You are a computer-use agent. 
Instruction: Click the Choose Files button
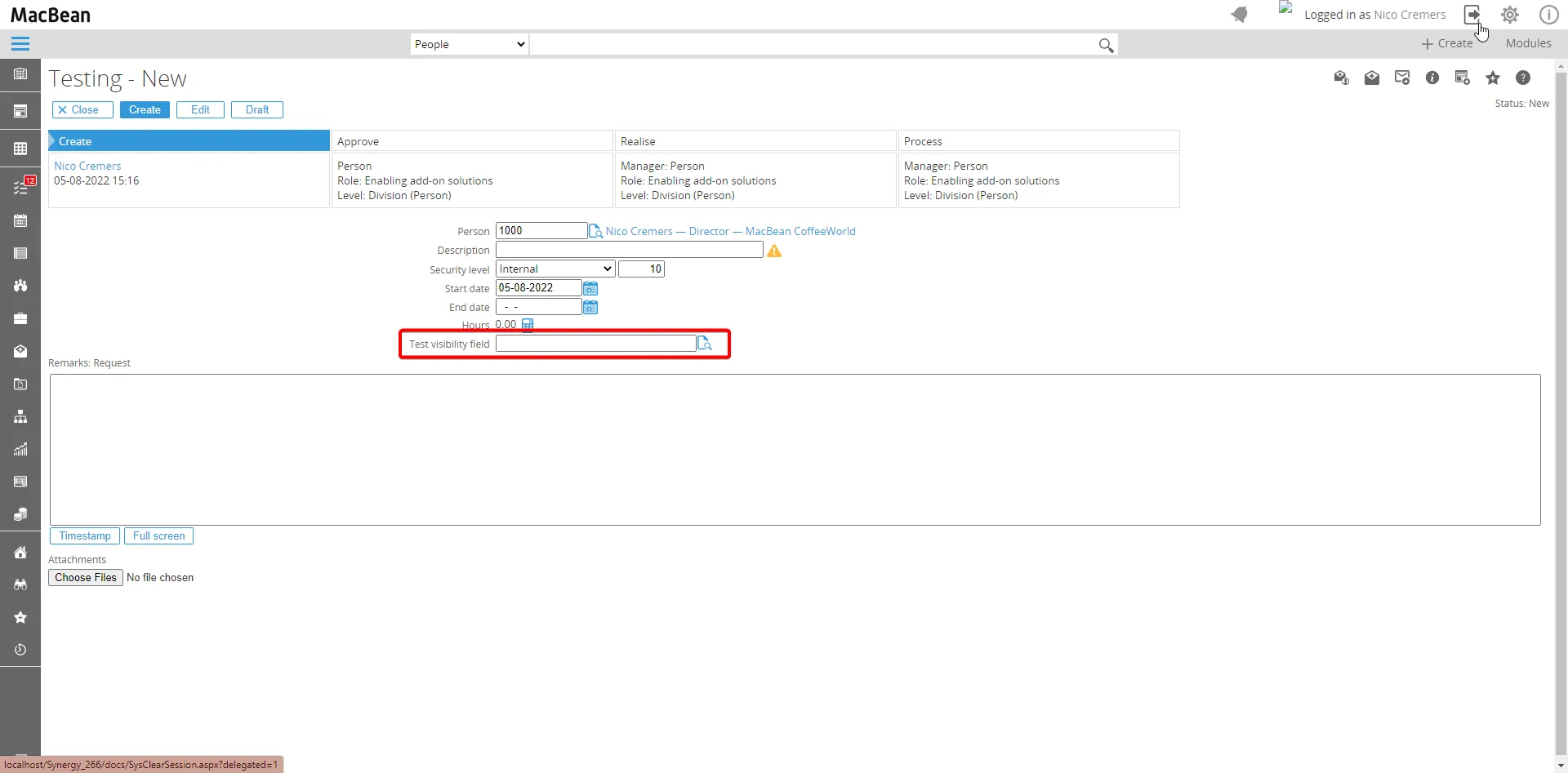click(x=86, y=577)
